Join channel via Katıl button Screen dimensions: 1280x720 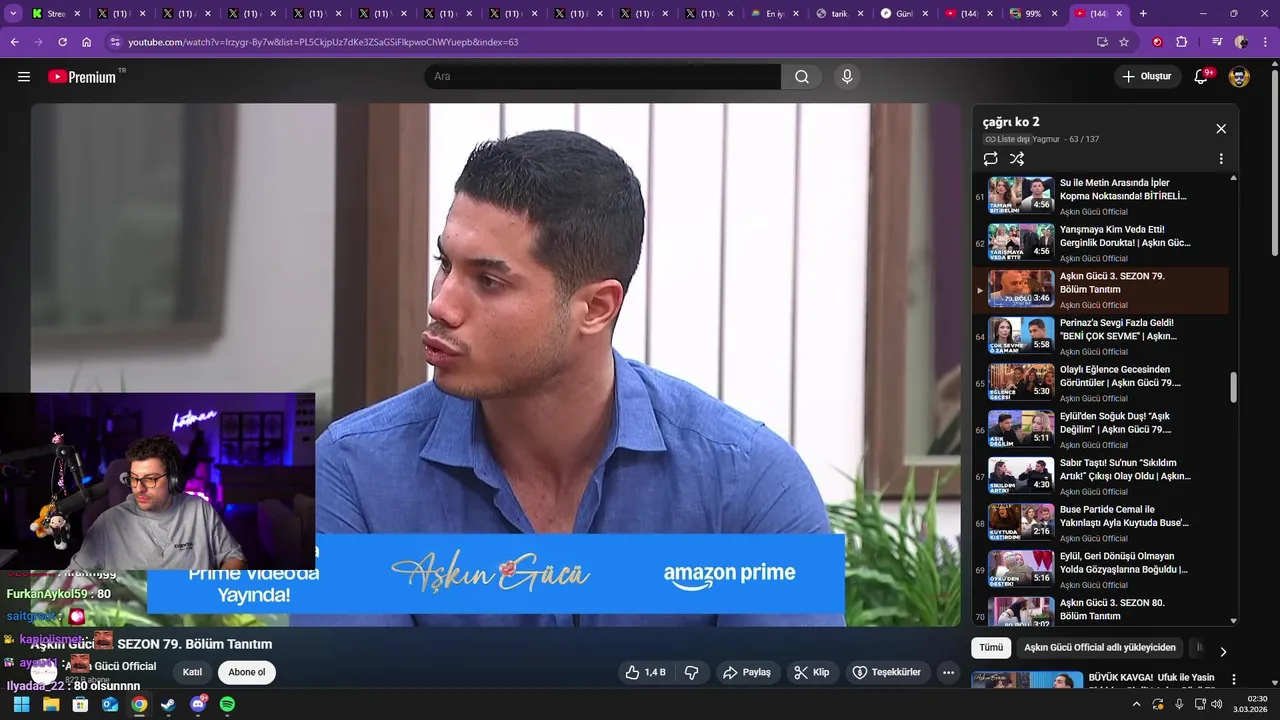coord(192,673)
